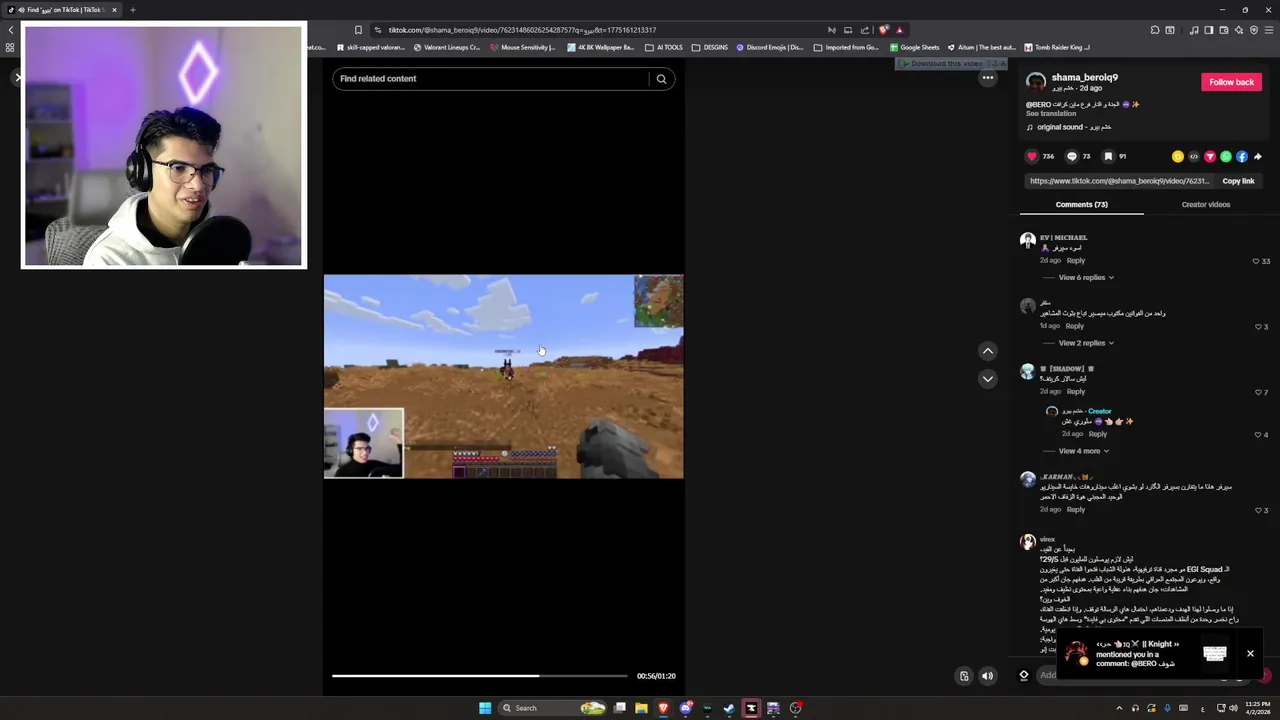Open Imported from Go... bookmarks folder
1280x720 pixels.
846,47
